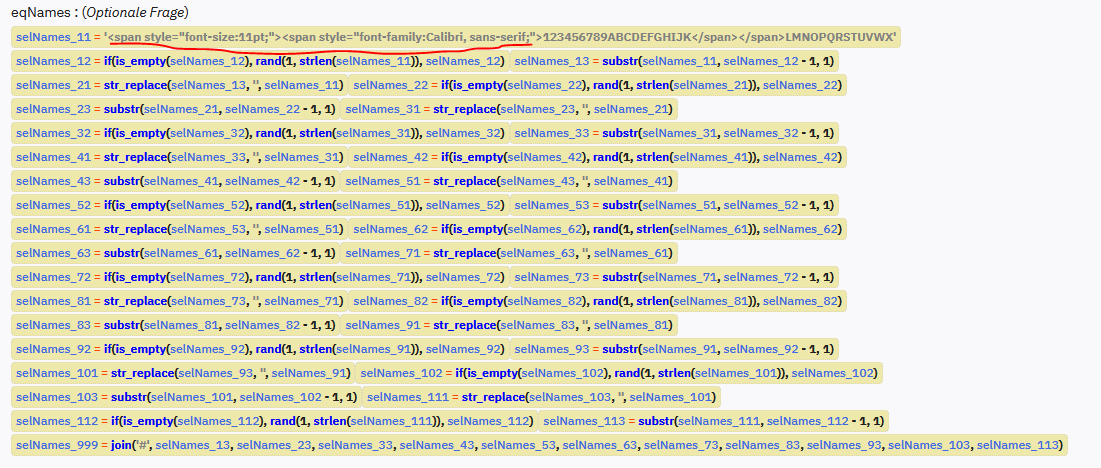Click the equation block defining selNames_22
The image size is (1101, 468).
[x=597, y=85]
